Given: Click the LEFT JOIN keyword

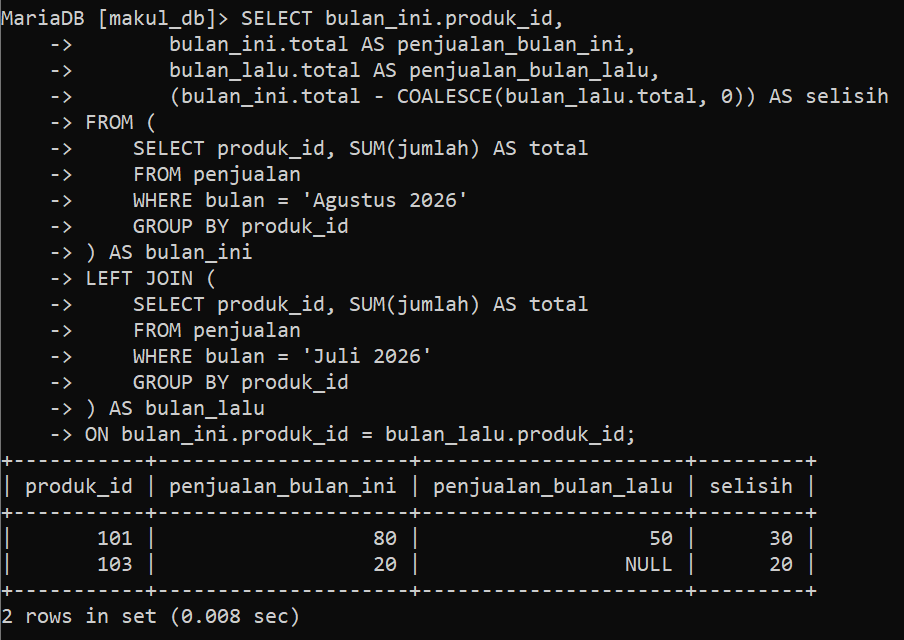Looking at the screenshot, I should [139, 278].
